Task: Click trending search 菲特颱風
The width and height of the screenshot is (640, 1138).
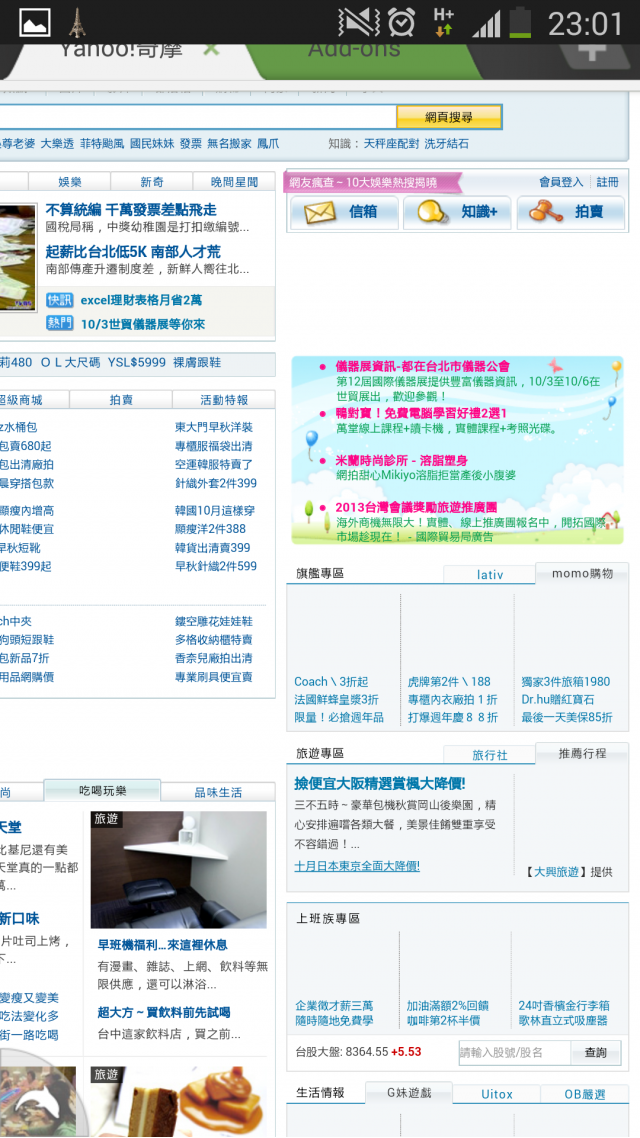Action: [x=102, y=144]
